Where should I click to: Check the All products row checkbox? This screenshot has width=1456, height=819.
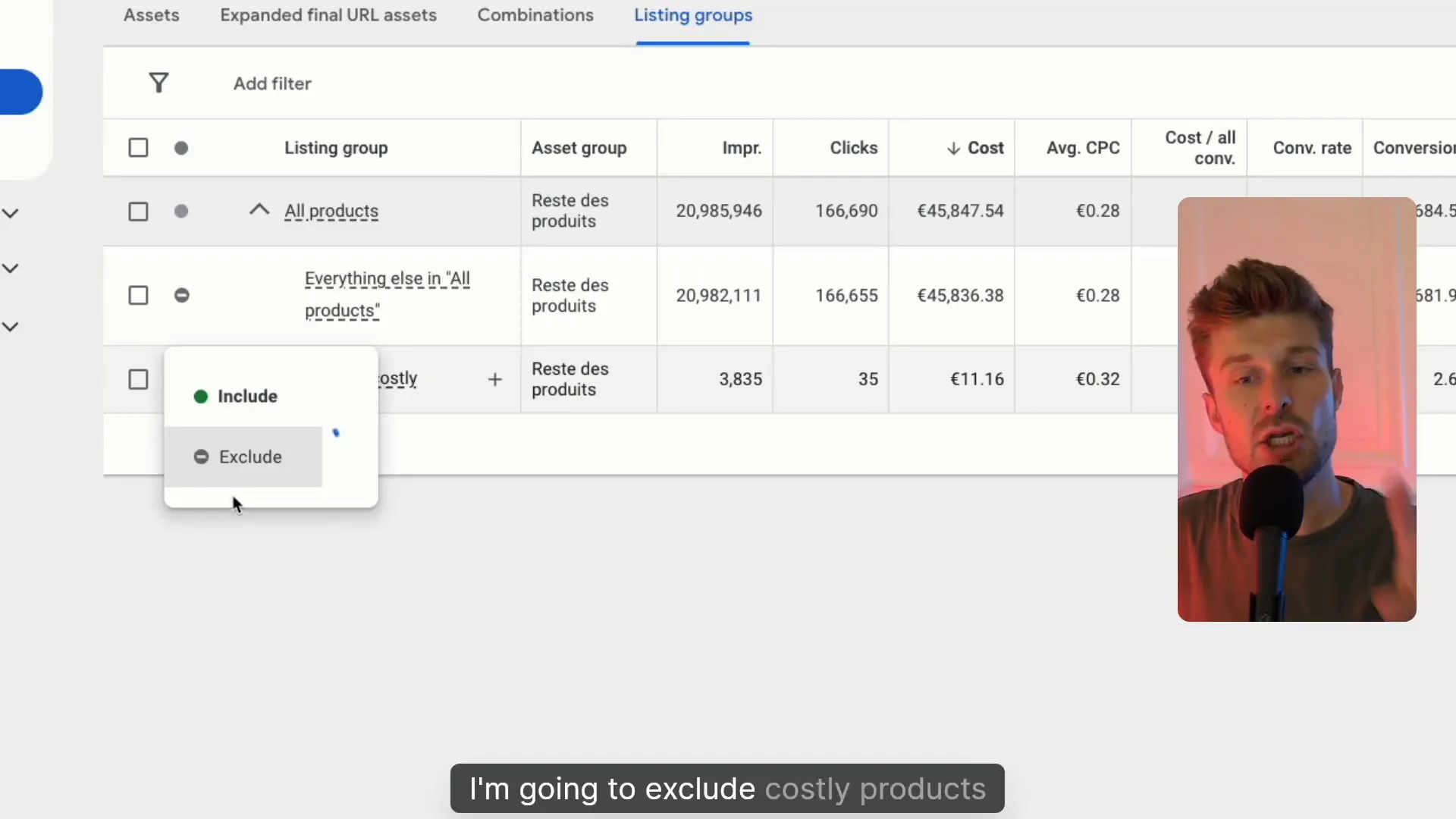pos(138,212)
